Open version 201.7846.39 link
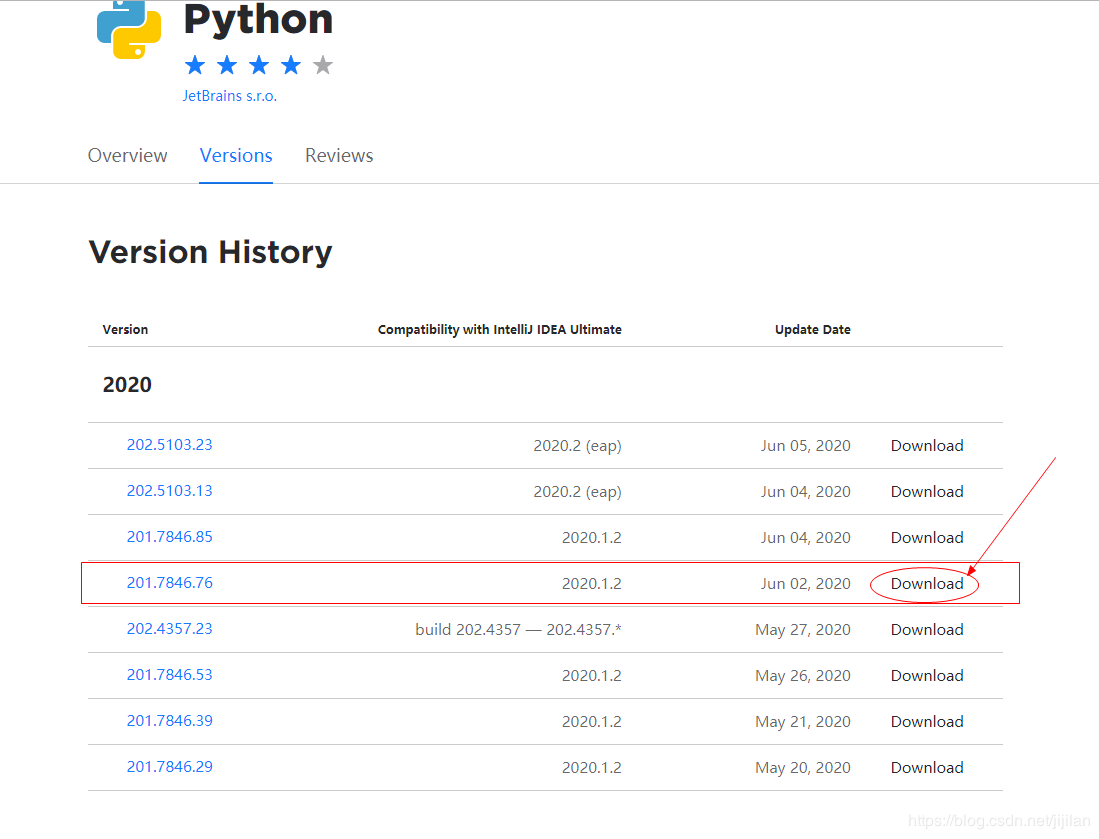 (x=169, y=721)
